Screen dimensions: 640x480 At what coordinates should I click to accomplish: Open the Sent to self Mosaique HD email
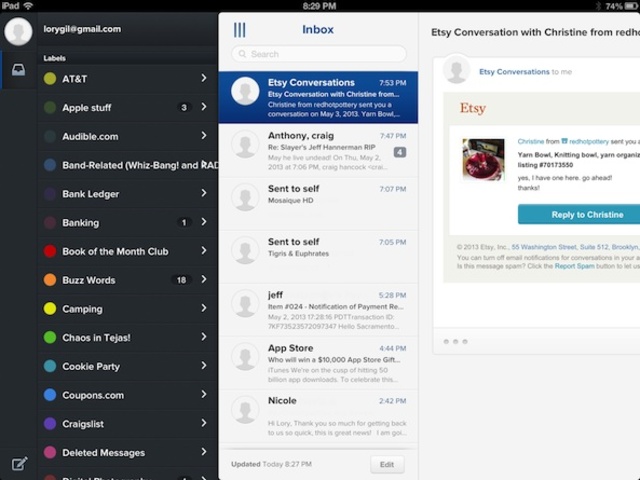318,203
